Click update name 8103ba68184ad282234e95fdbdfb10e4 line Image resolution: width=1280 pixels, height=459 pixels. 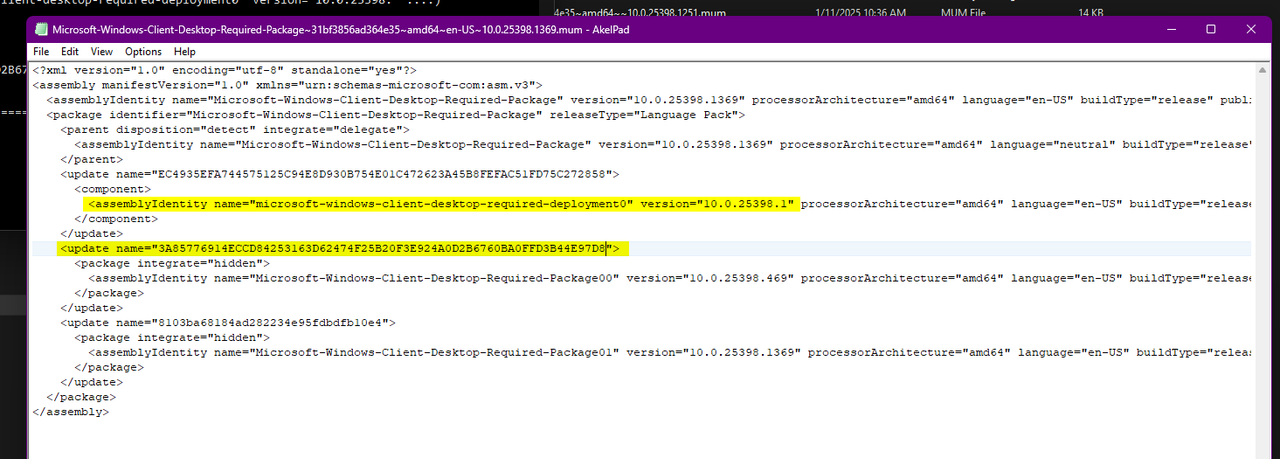click(x=229, y=323)
